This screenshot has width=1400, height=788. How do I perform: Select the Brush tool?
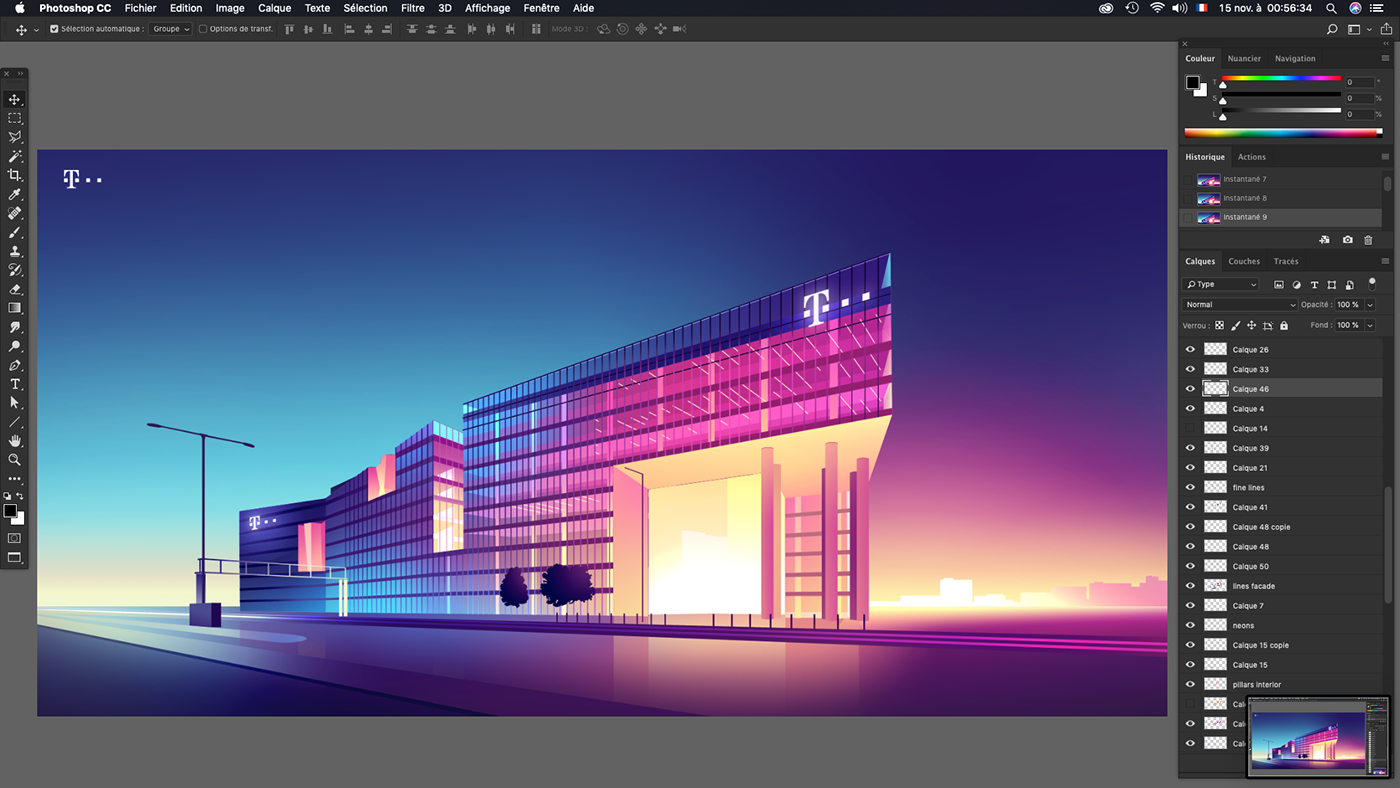(15, 233)
